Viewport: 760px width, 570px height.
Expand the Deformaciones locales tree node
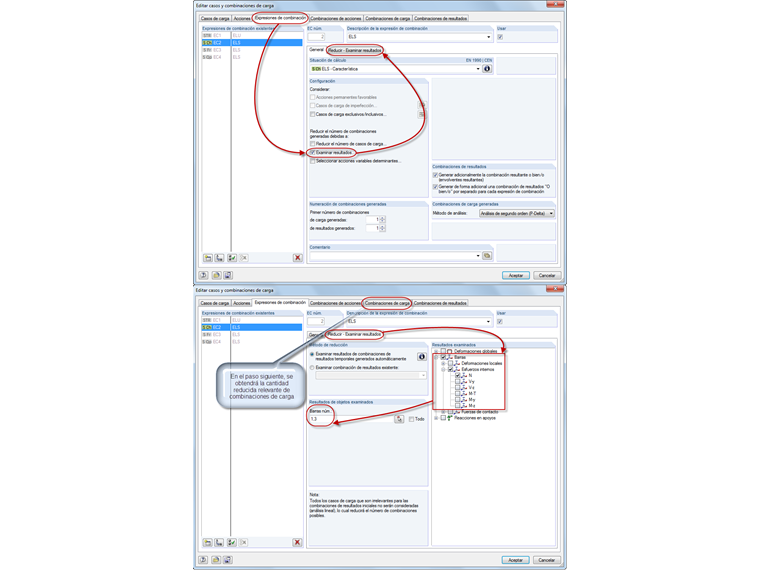443,363
